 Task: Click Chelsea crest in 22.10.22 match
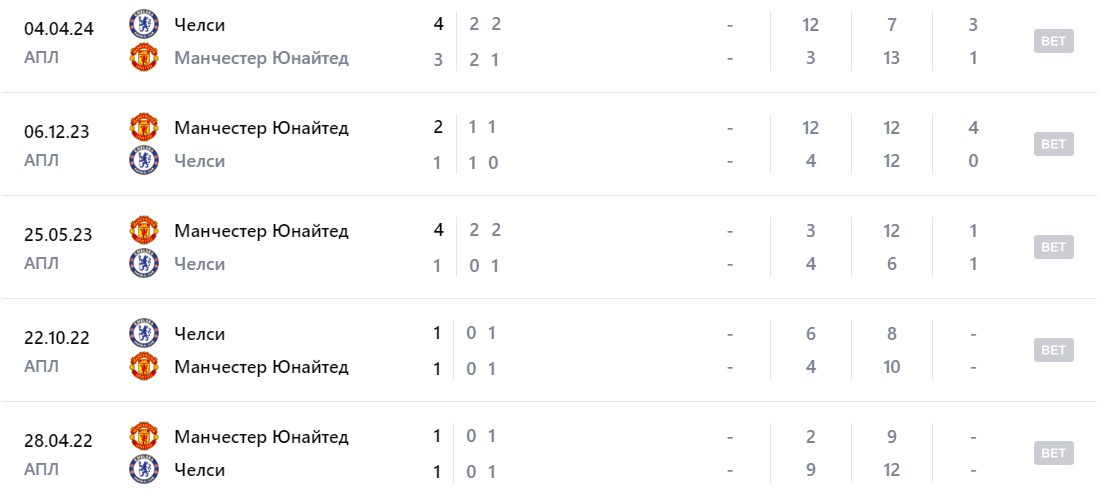coord(144,334)
